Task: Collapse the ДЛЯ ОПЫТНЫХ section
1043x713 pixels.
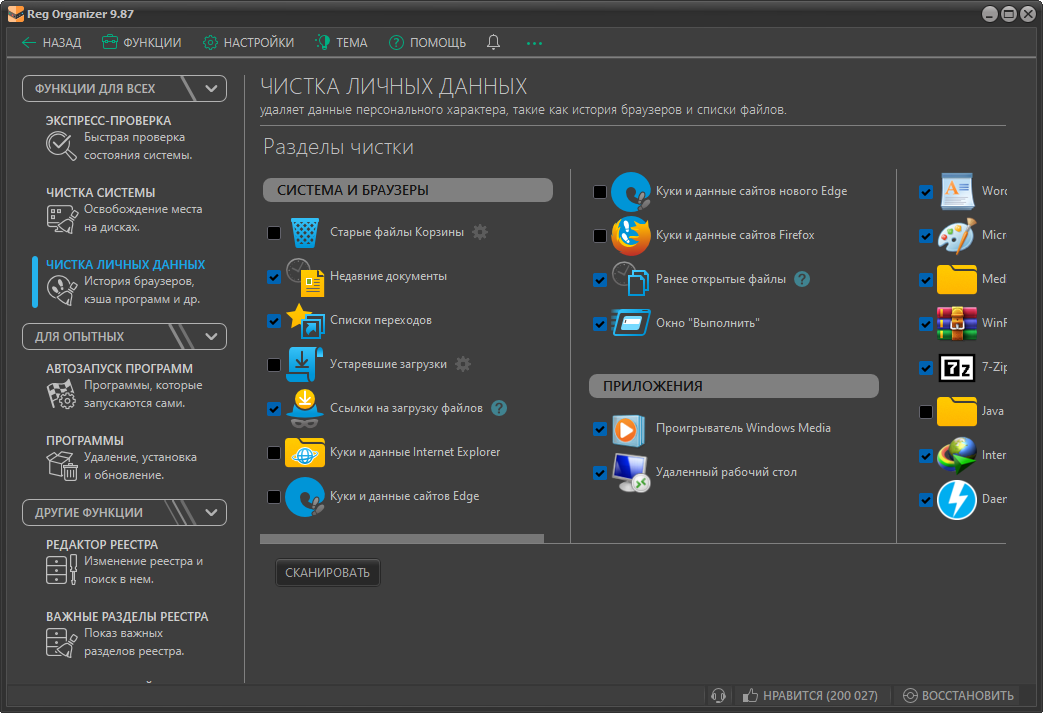Action: (x=211, y=336)
